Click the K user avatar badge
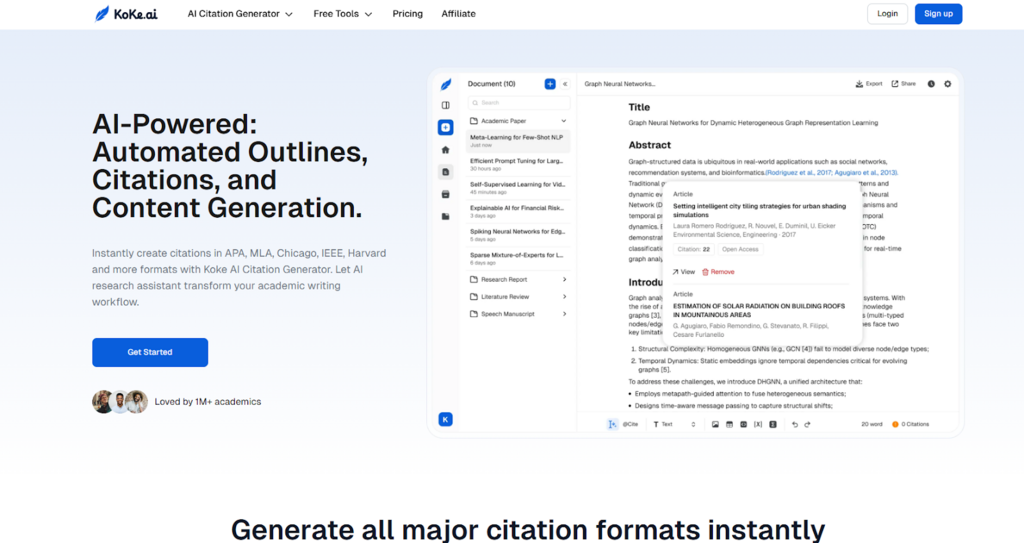This screenshot has height=543, width=1024. click(x=445, y=420)
